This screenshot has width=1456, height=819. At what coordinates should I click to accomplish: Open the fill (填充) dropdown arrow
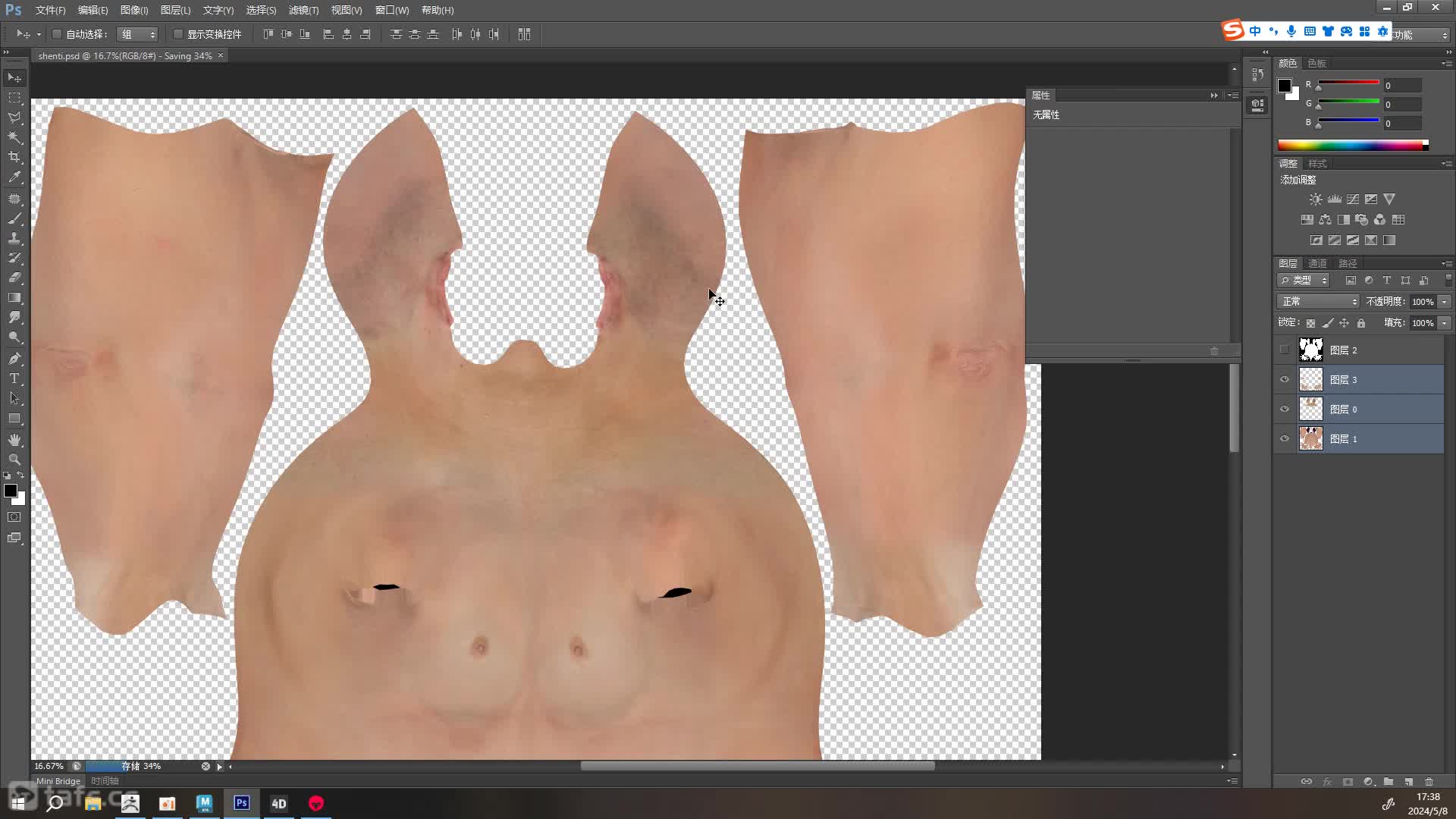click(1445, 323)
